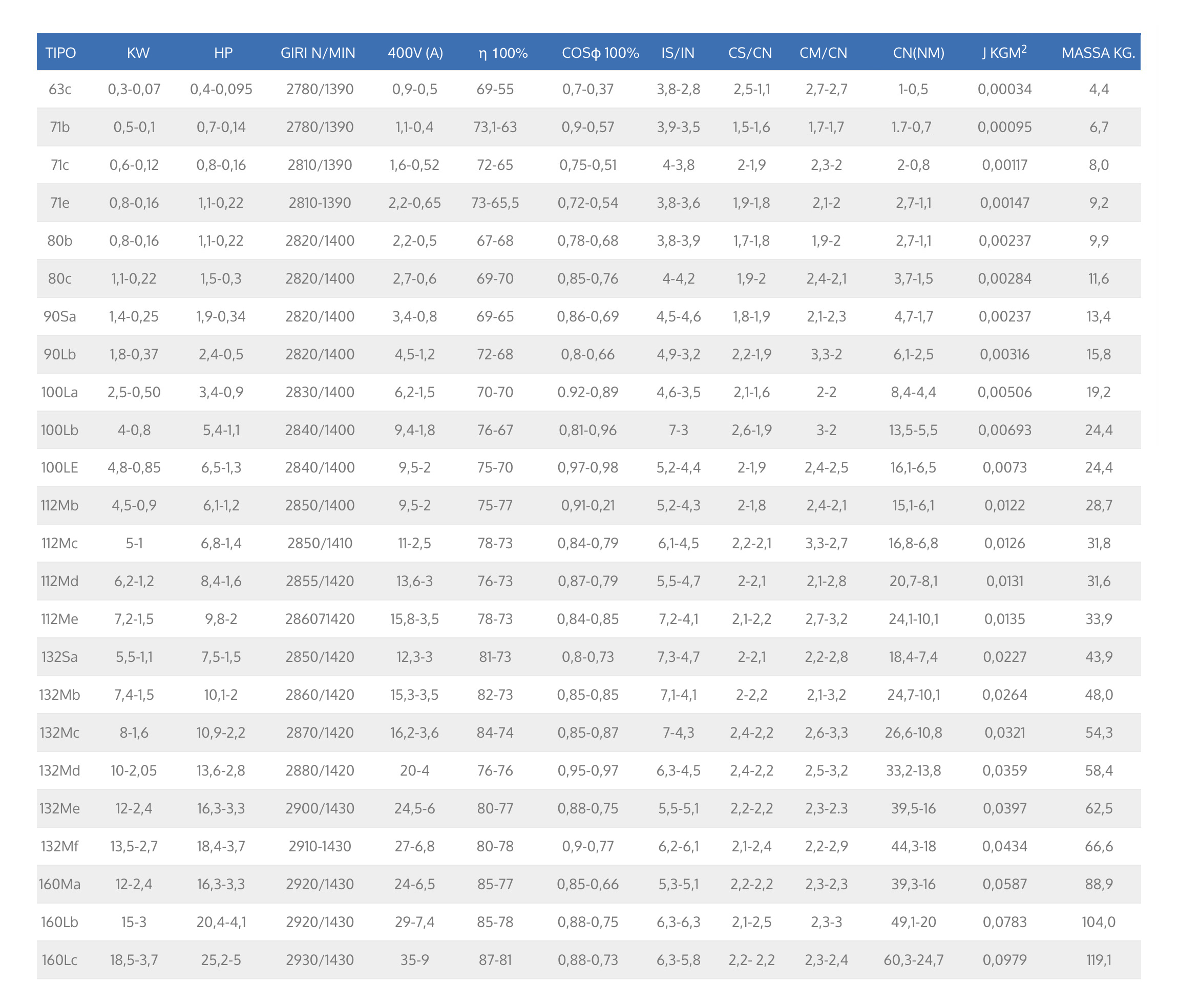Select the 63c motor type cell

click(60, 89)
